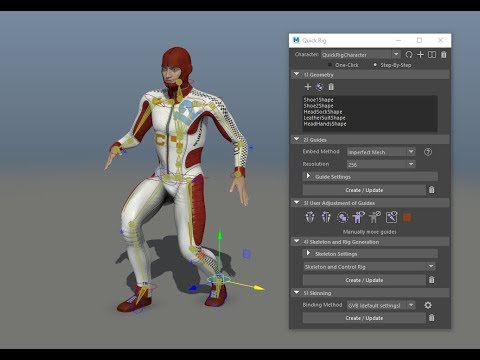Image resolution: width=480 pixels, height=360 pixels.
Task: Open the Binding Method dropdown
Action: [381, 305]
